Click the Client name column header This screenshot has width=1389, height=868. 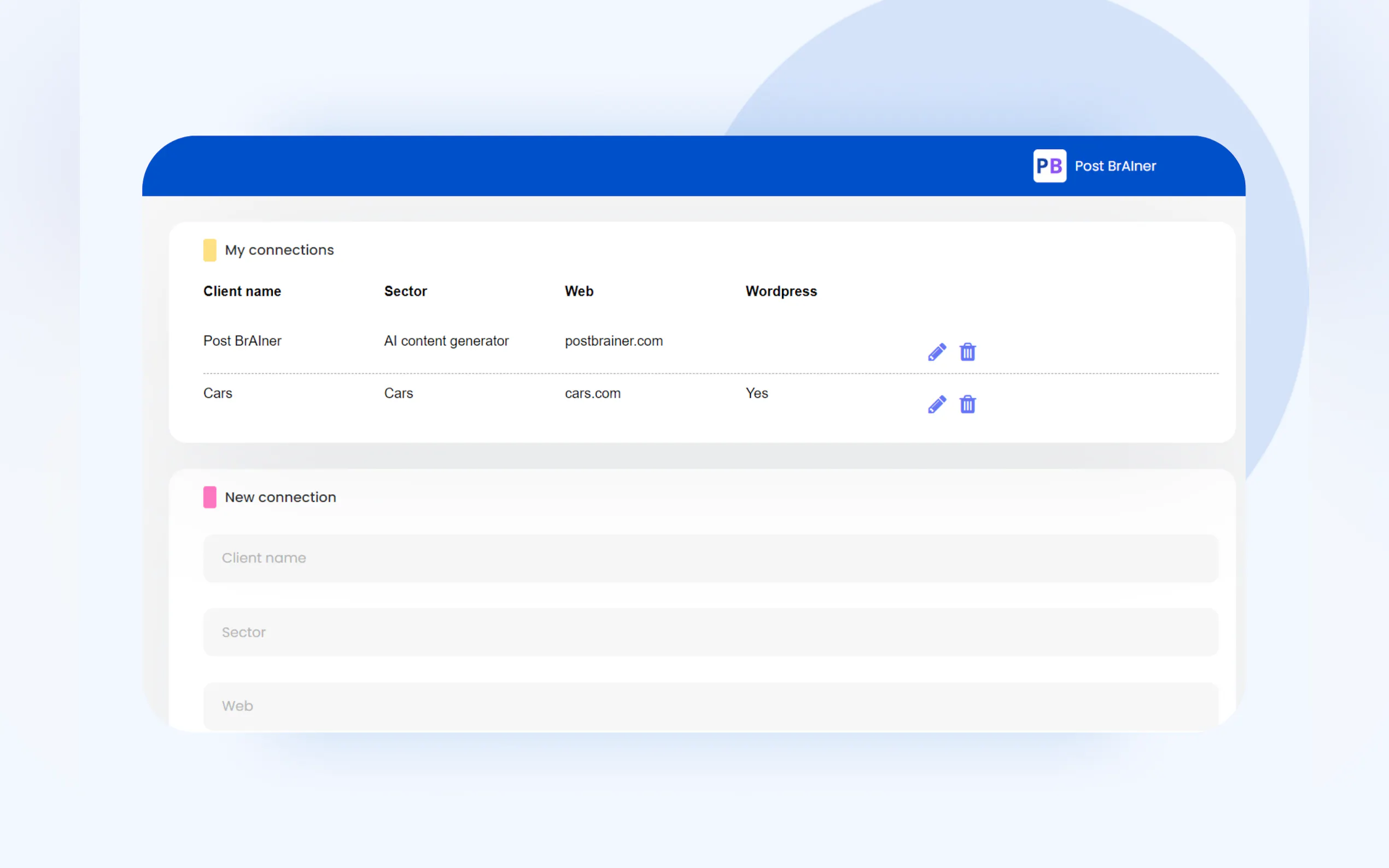tap(242, 291)
